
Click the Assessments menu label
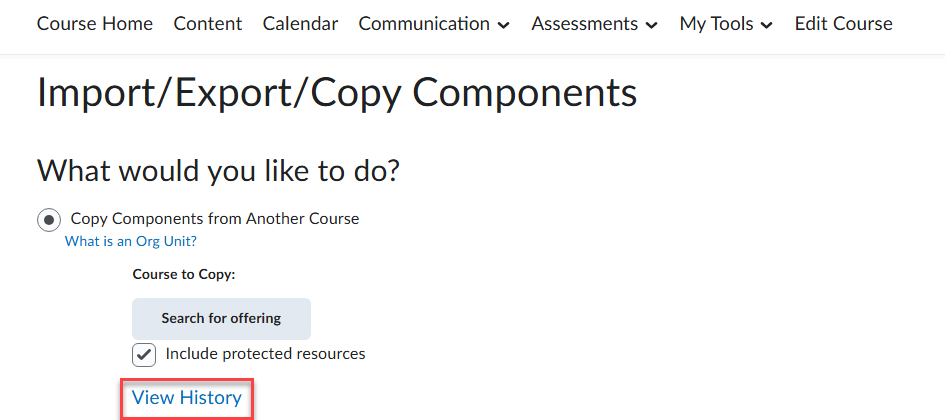tap(584, 24)
